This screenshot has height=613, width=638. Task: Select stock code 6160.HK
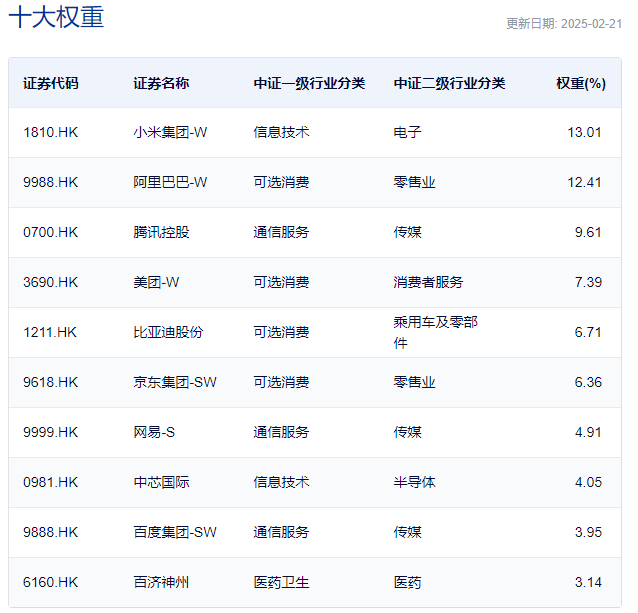click(x=50, y=582)
